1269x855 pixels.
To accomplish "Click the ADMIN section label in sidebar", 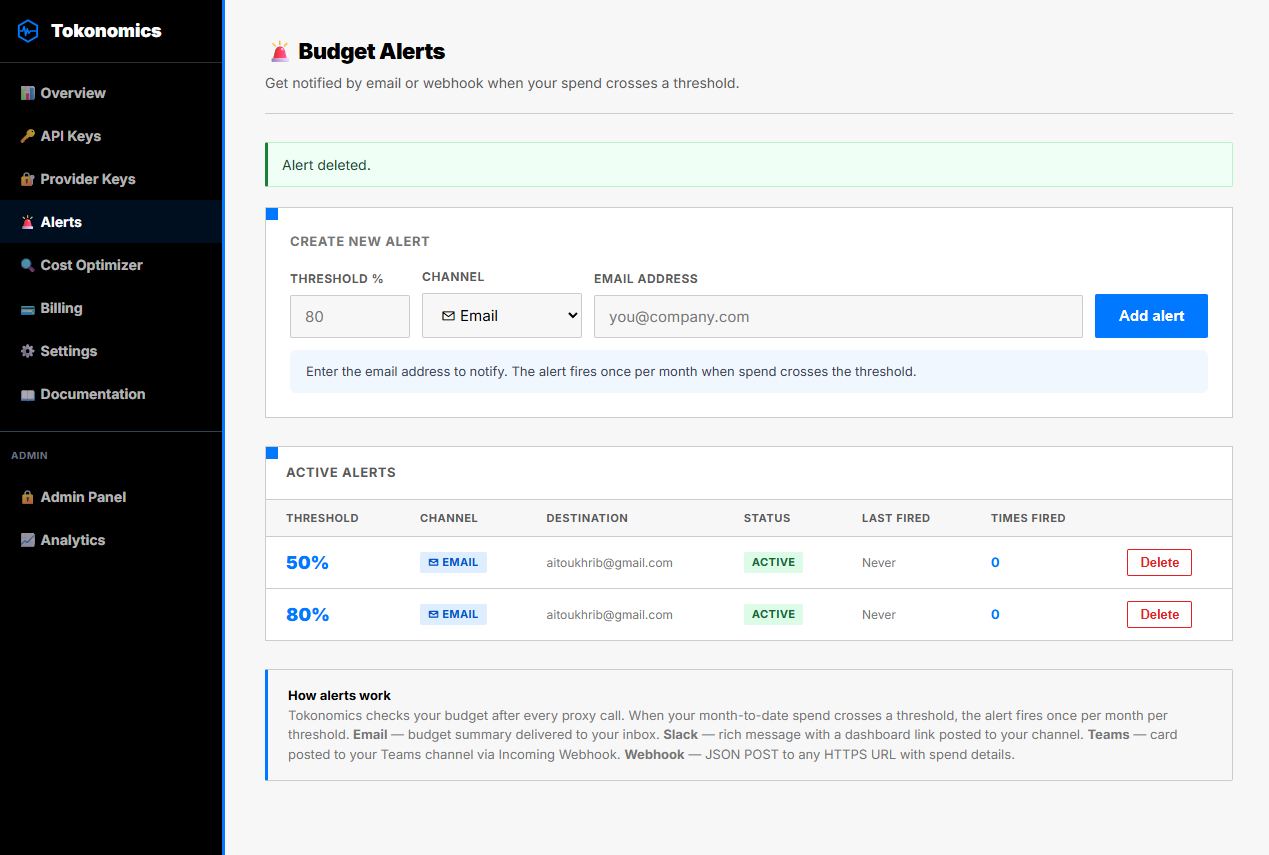I will coord(29,455).
